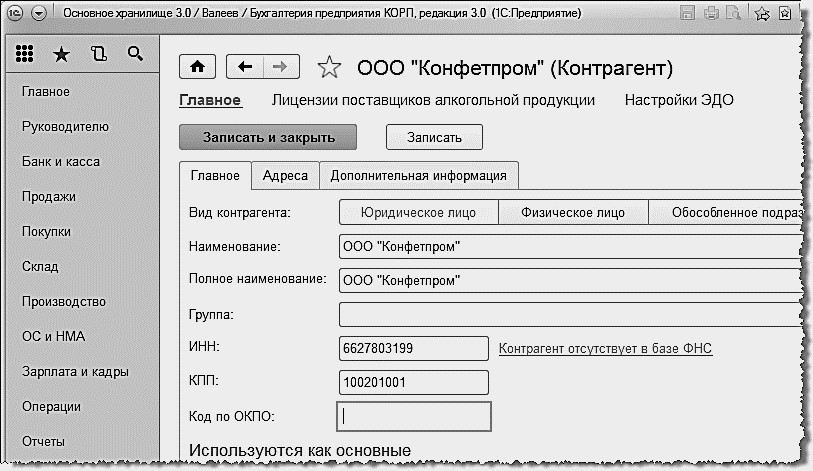The width and height of the screenshot is (813, 471).
Task: Open the Руководителю section
Action: click(65, 127)
